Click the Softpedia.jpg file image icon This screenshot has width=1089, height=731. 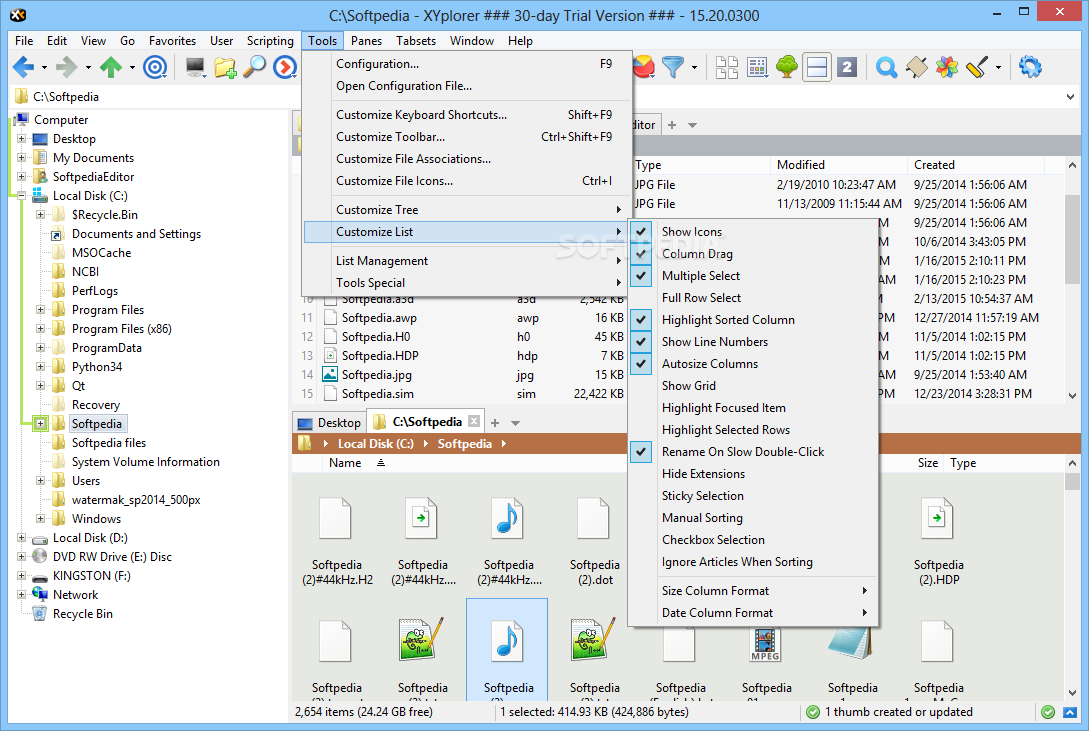point(330,374)
